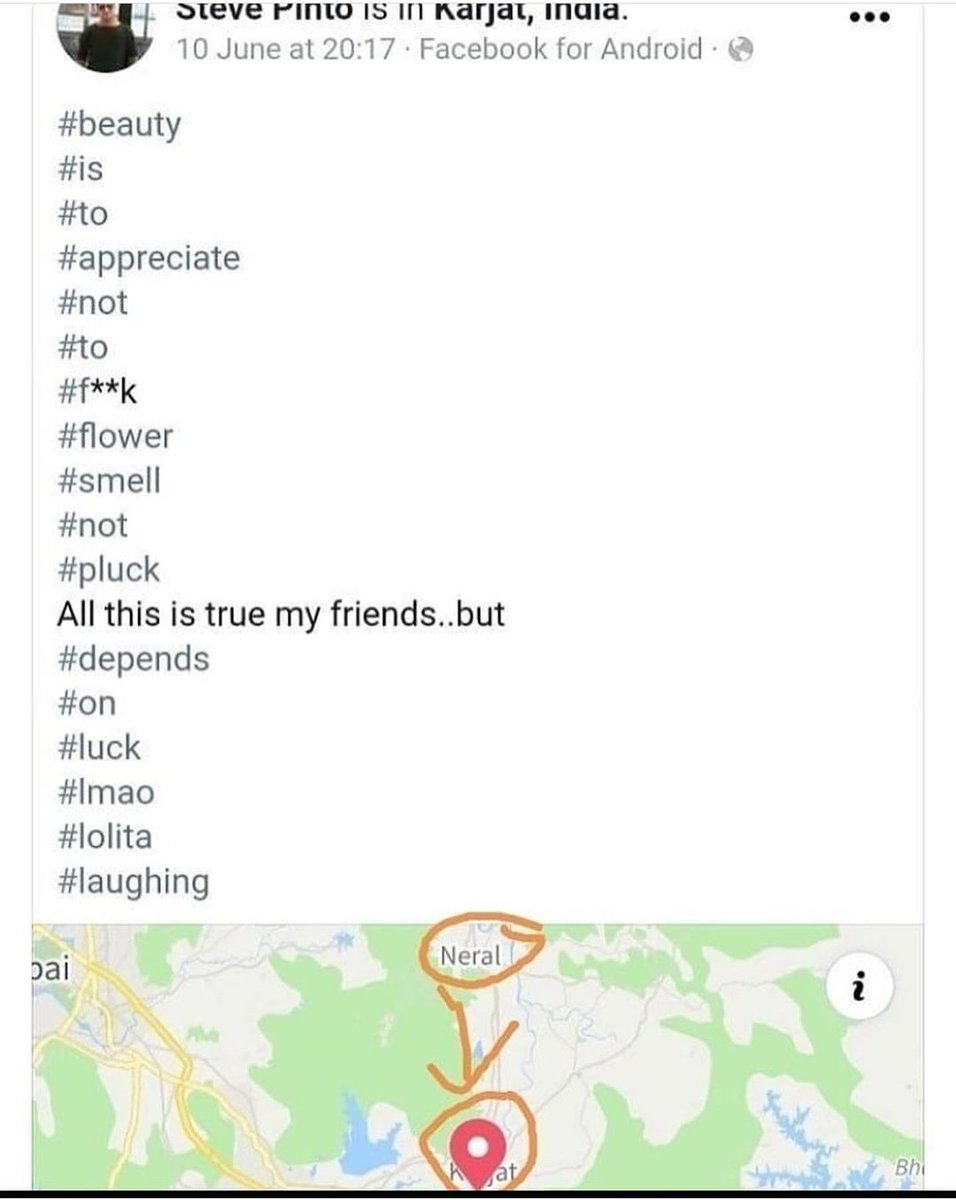The width and height of the screenshot is (956, 1200).
Task: Tap the #lolita hashtag
Action: (105, 837)
